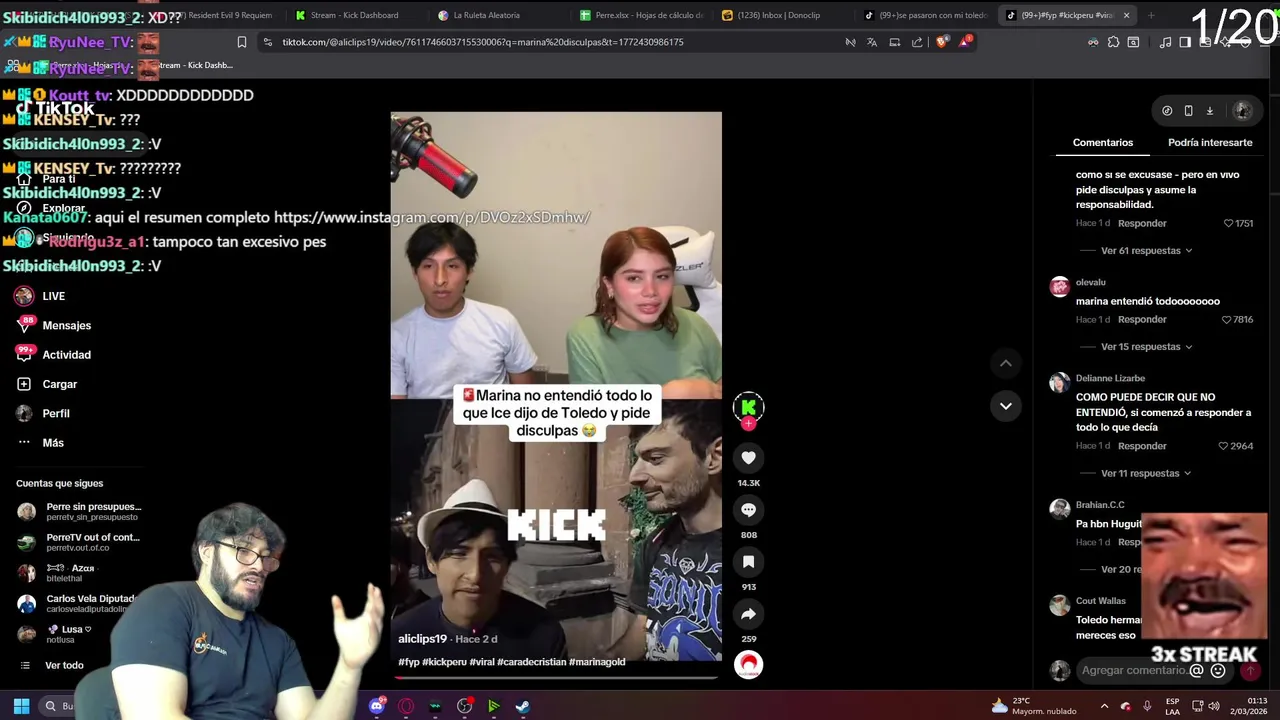This screenshot has height=720, width=1280.
Task: Switch to Comentarios tab
Action: click(x=1103, y=142)
